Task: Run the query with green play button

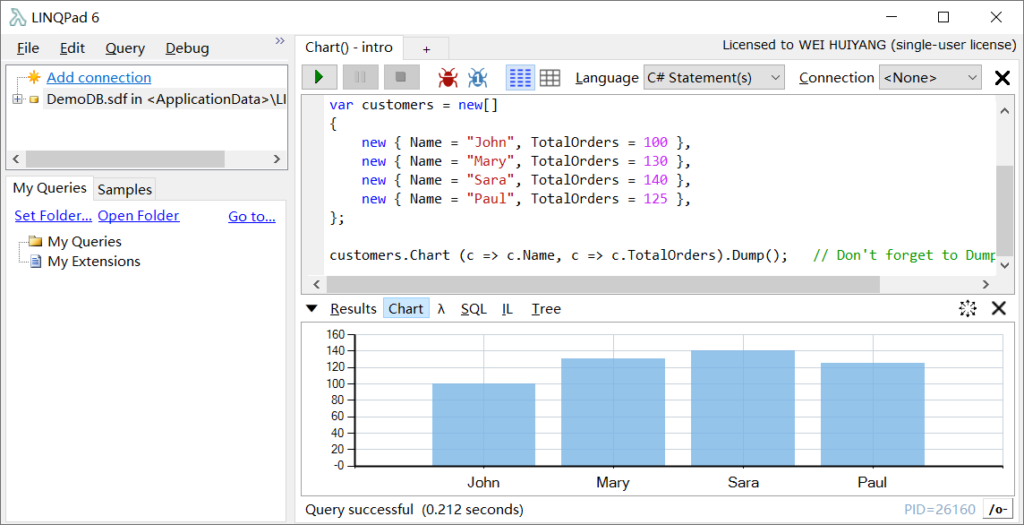Action: click(x=319, y=77)
